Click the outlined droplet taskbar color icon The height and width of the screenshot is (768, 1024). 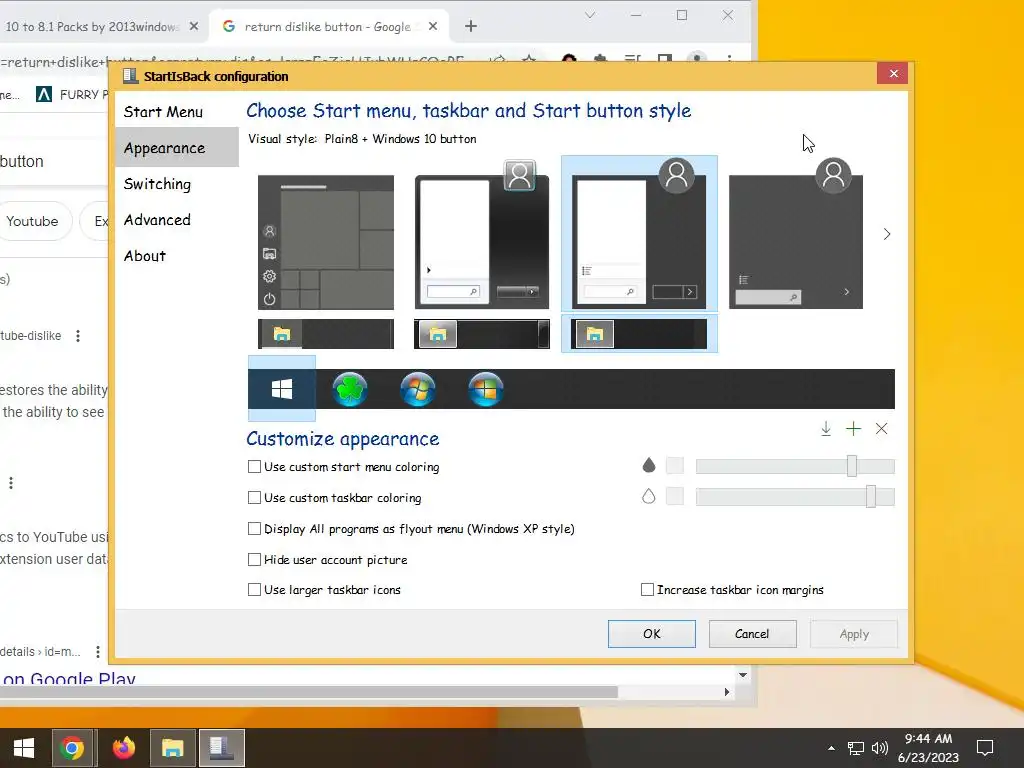click(x=648, y=496)
